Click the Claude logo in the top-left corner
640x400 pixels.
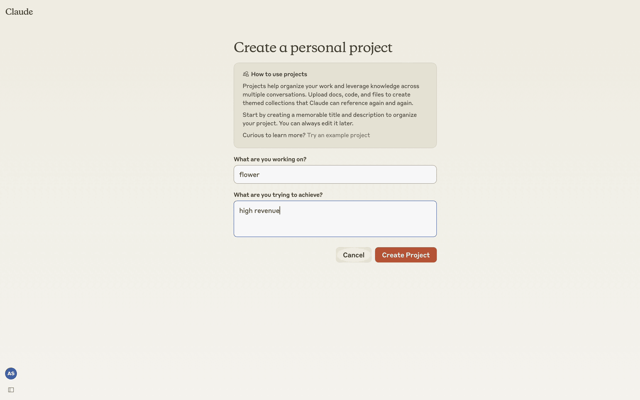[19, 11]
